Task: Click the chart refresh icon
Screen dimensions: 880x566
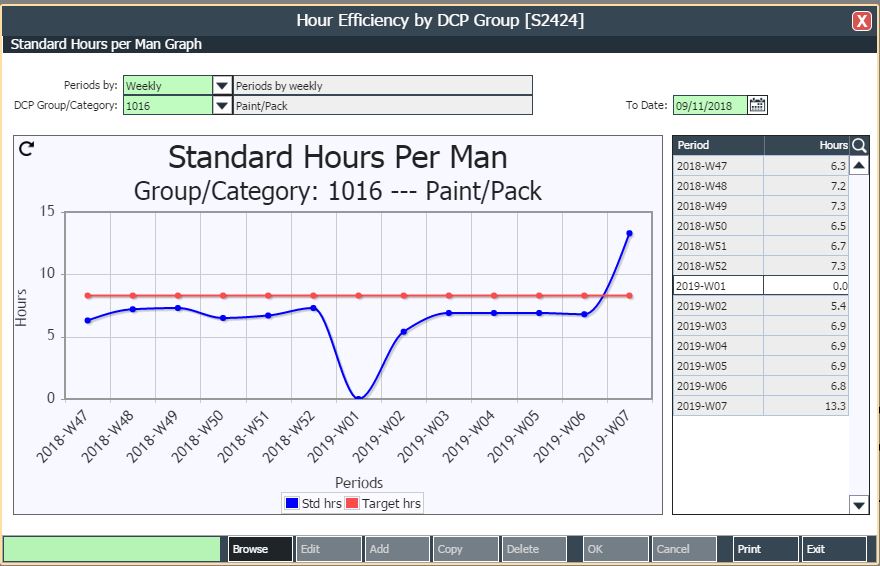Action: 27,149
